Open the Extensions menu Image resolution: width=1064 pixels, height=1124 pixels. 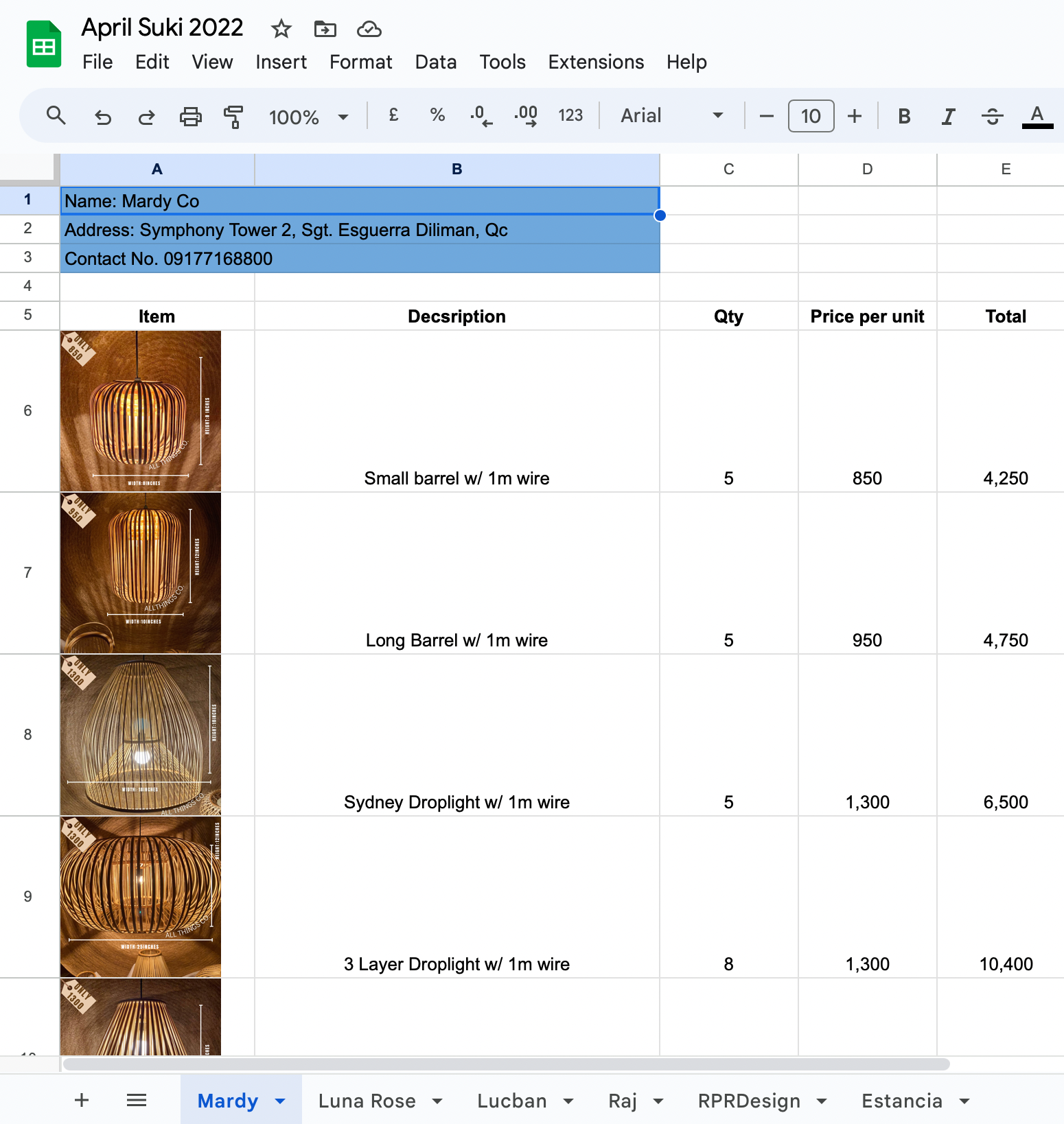[x=596, y=62]
